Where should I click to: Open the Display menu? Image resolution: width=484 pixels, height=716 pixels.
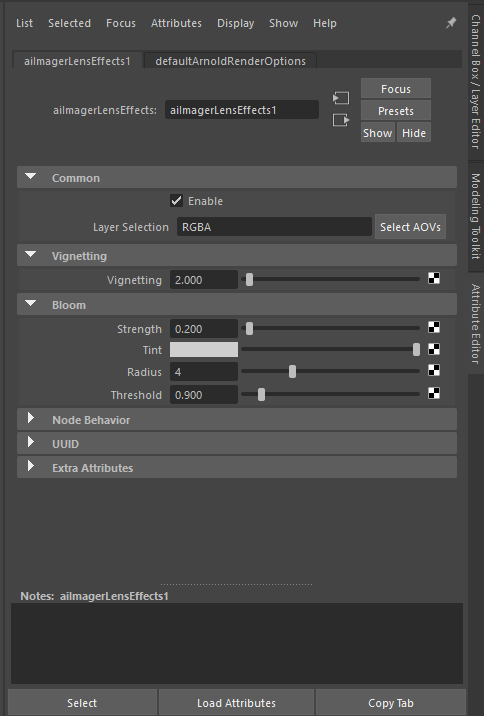(x=236, y=23)
